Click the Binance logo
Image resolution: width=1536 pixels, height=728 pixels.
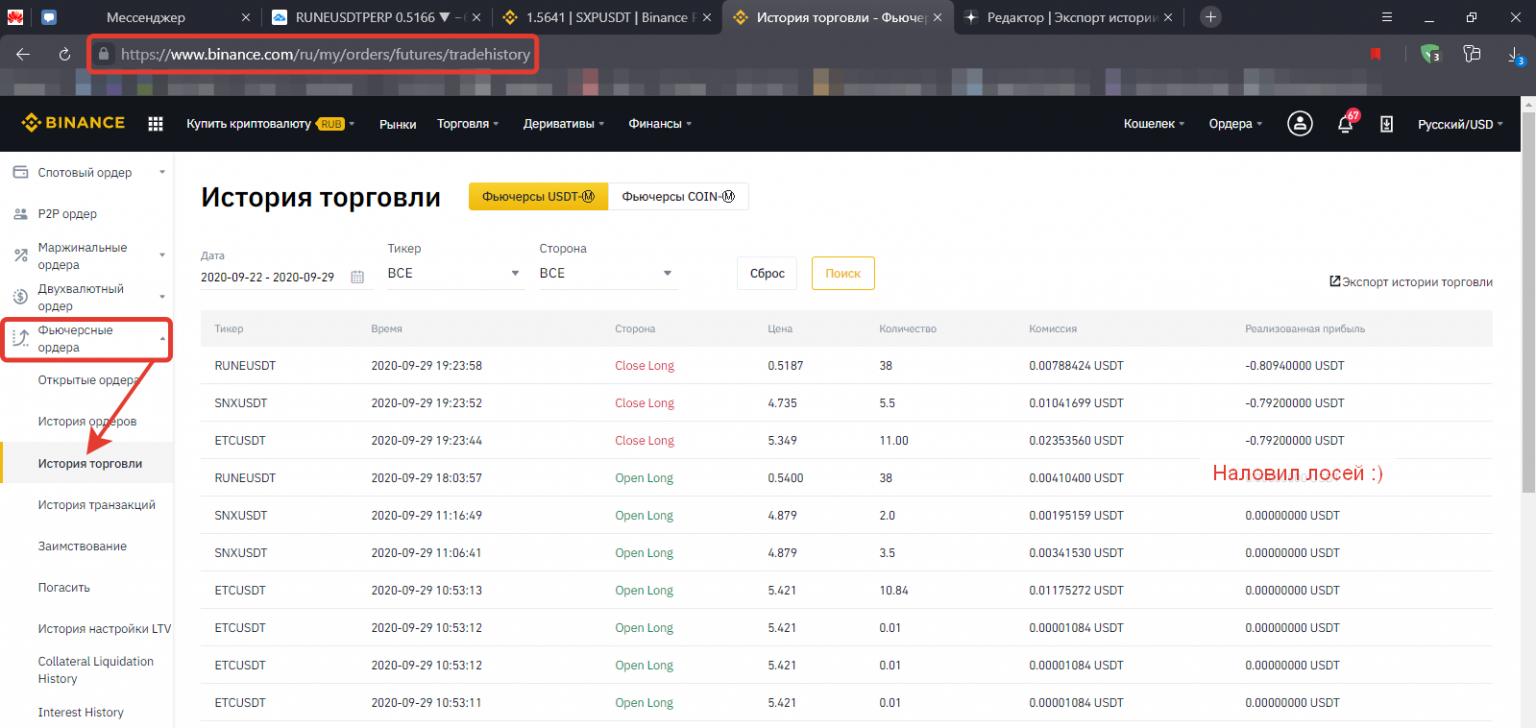(x=73, y=123)
